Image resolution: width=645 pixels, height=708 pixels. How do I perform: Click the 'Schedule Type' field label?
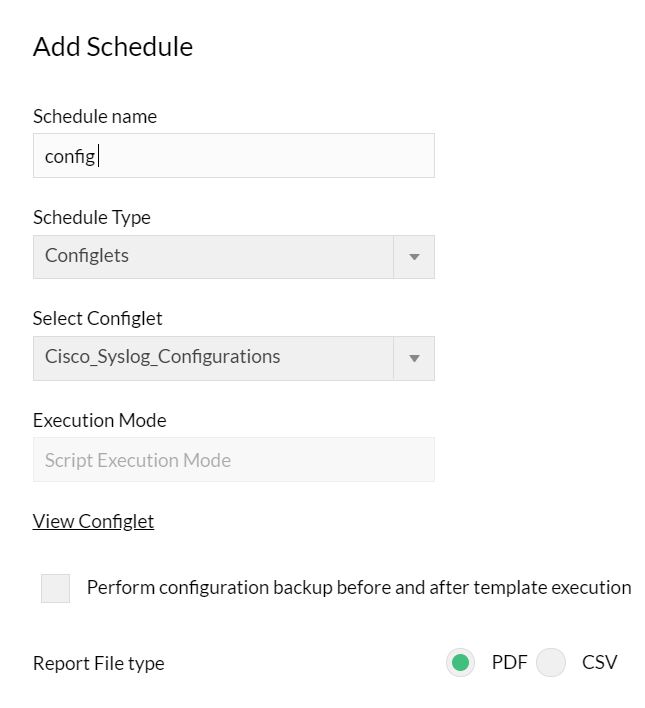(92, 217)
